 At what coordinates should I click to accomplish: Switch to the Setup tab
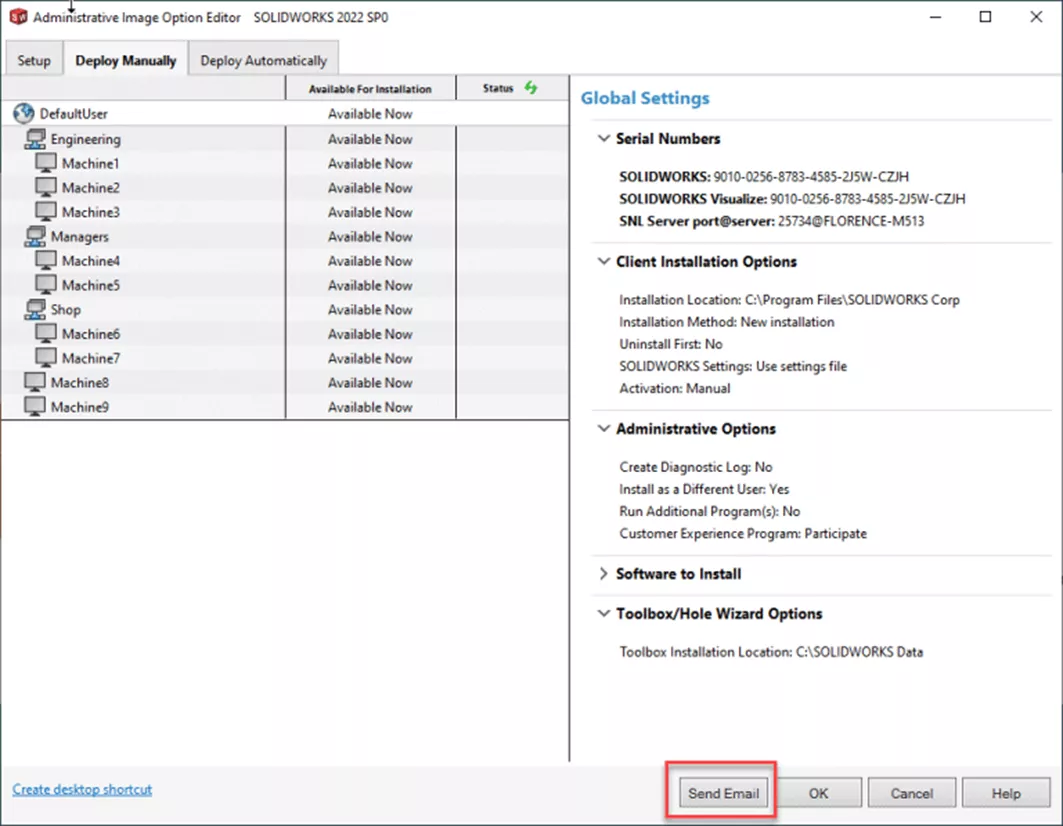[x=34, y=60]
